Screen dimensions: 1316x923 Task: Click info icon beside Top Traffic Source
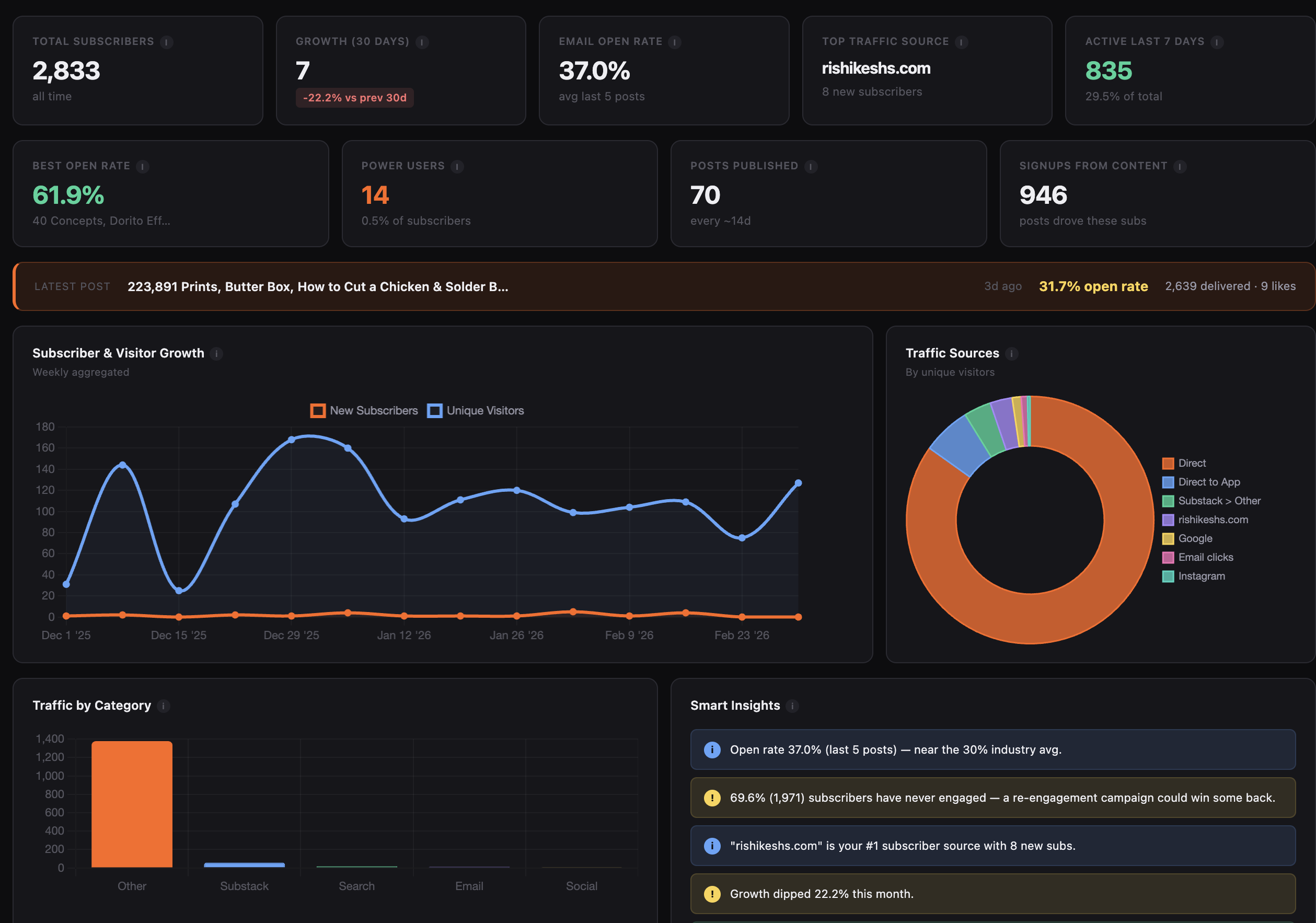point(962,42)
